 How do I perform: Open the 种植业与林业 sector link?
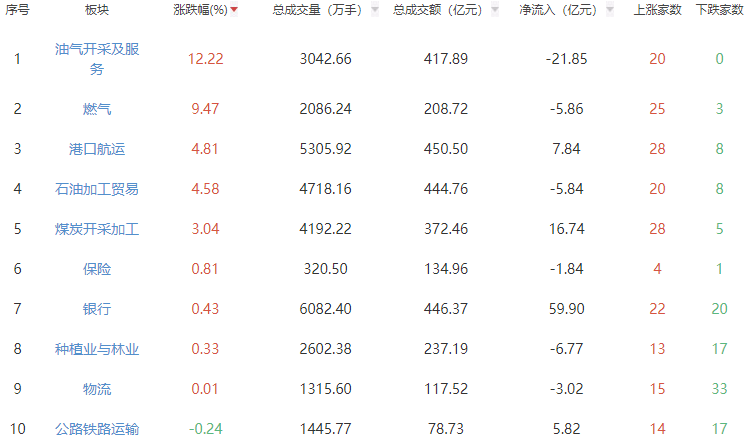tap(97, 348)
